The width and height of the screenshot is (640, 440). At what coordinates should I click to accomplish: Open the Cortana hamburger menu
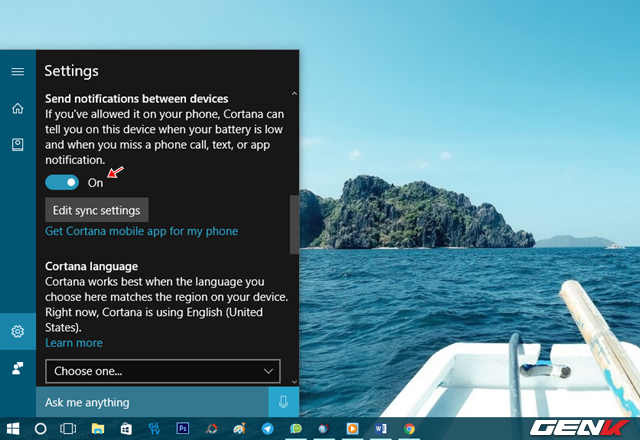coord(18,72)
